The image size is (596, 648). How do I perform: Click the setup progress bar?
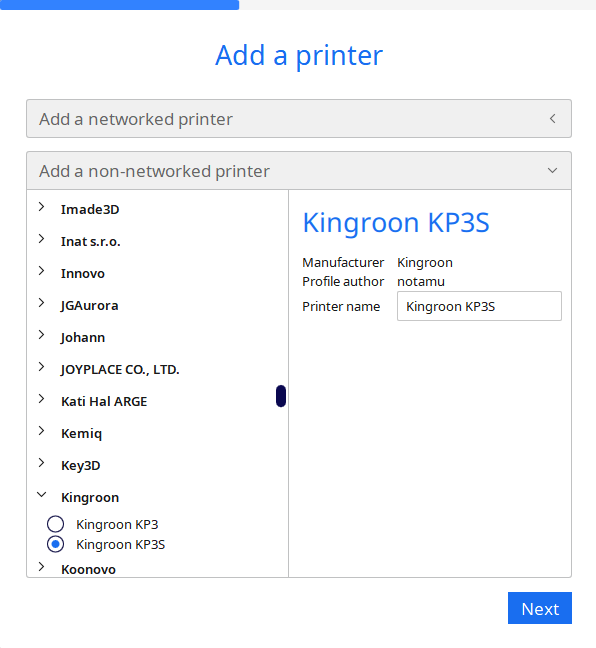[298, 5]
